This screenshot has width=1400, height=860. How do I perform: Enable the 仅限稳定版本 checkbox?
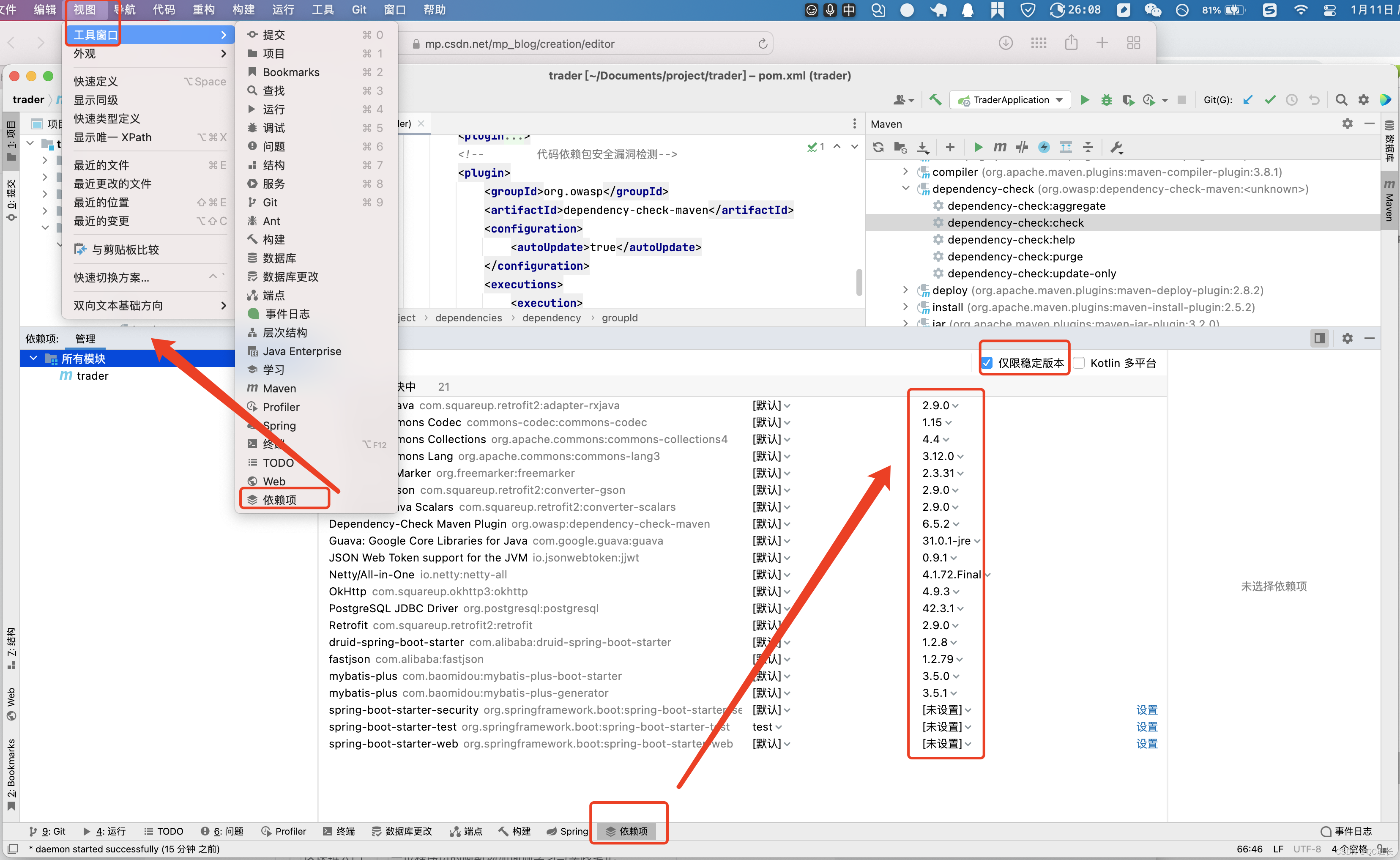[987, 362]
